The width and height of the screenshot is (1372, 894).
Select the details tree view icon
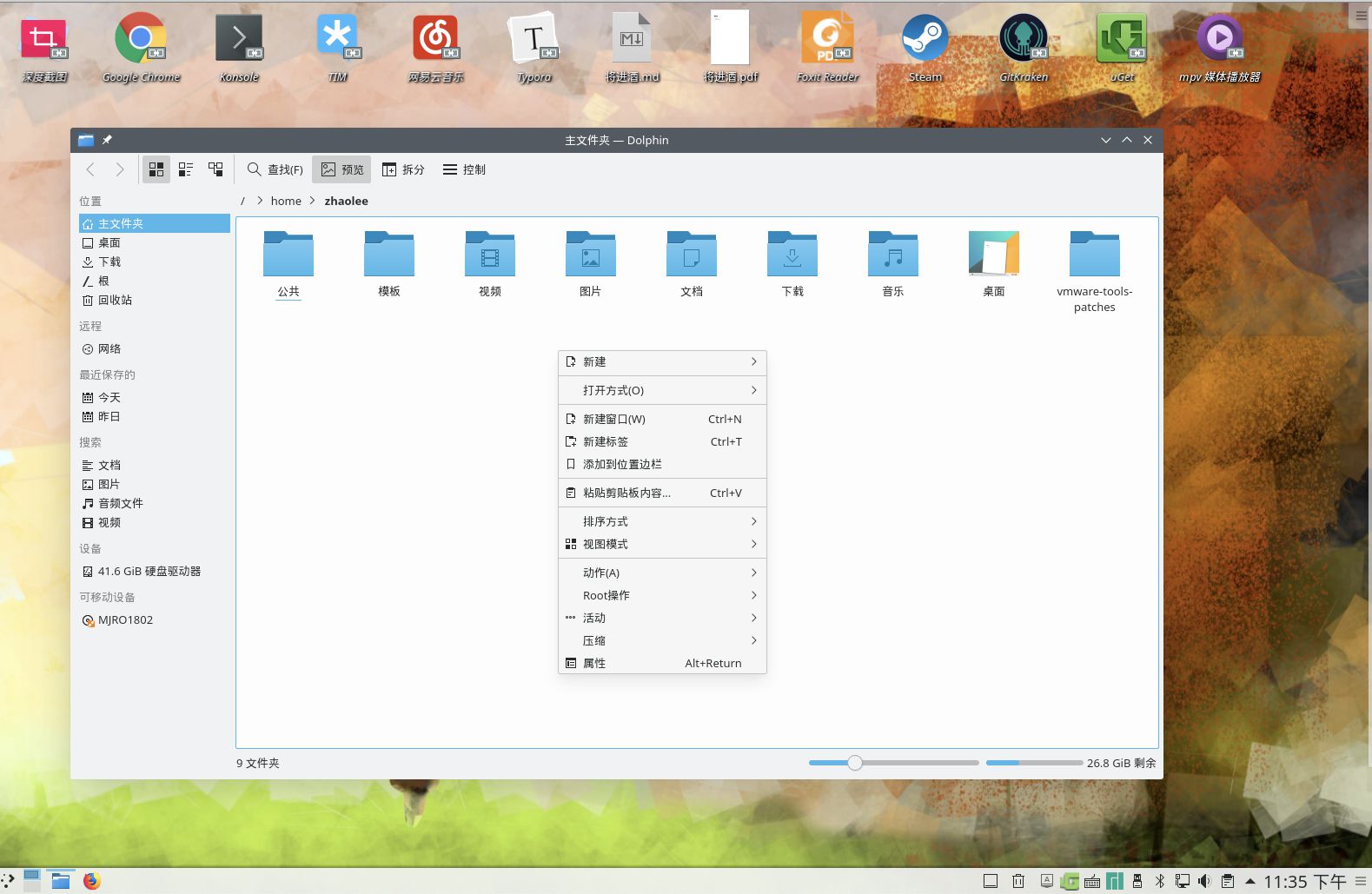pos(215,169)
